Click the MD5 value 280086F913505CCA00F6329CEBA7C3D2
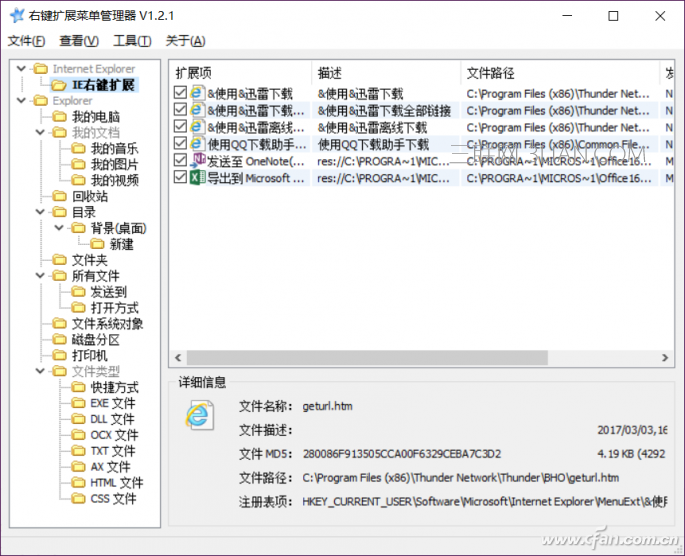This screenshot has width=685, height=556. click(402, 454)
